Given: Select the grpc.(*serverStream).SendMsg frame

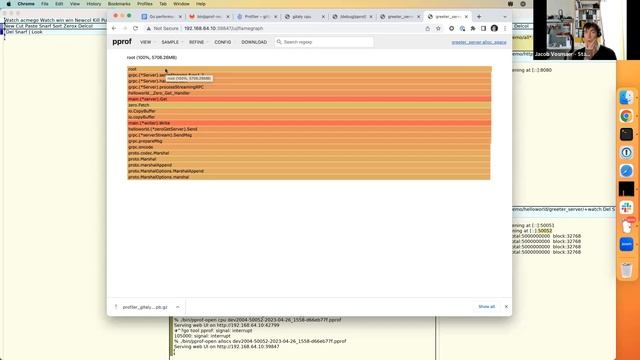Looking at the screenshot, I should click(309, 135).
